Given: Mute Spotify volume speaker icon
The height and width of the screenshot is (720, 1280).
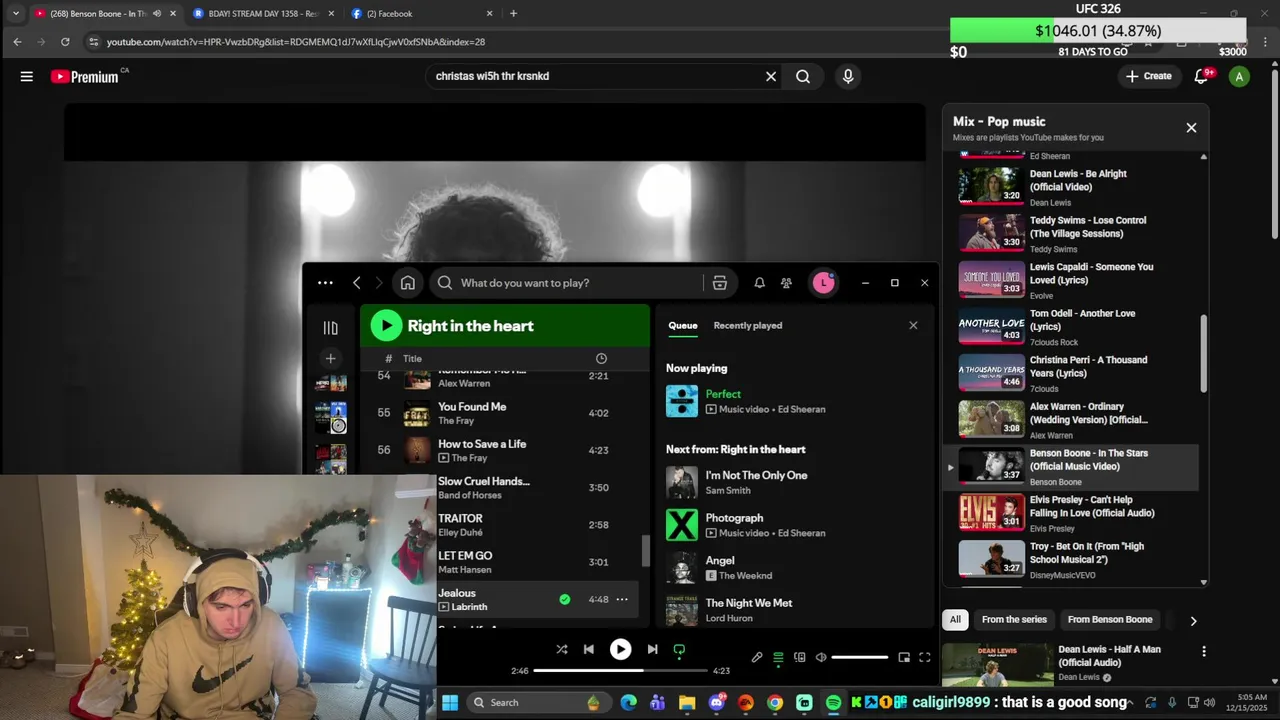Looking at the screenshot, I should 821,657.
